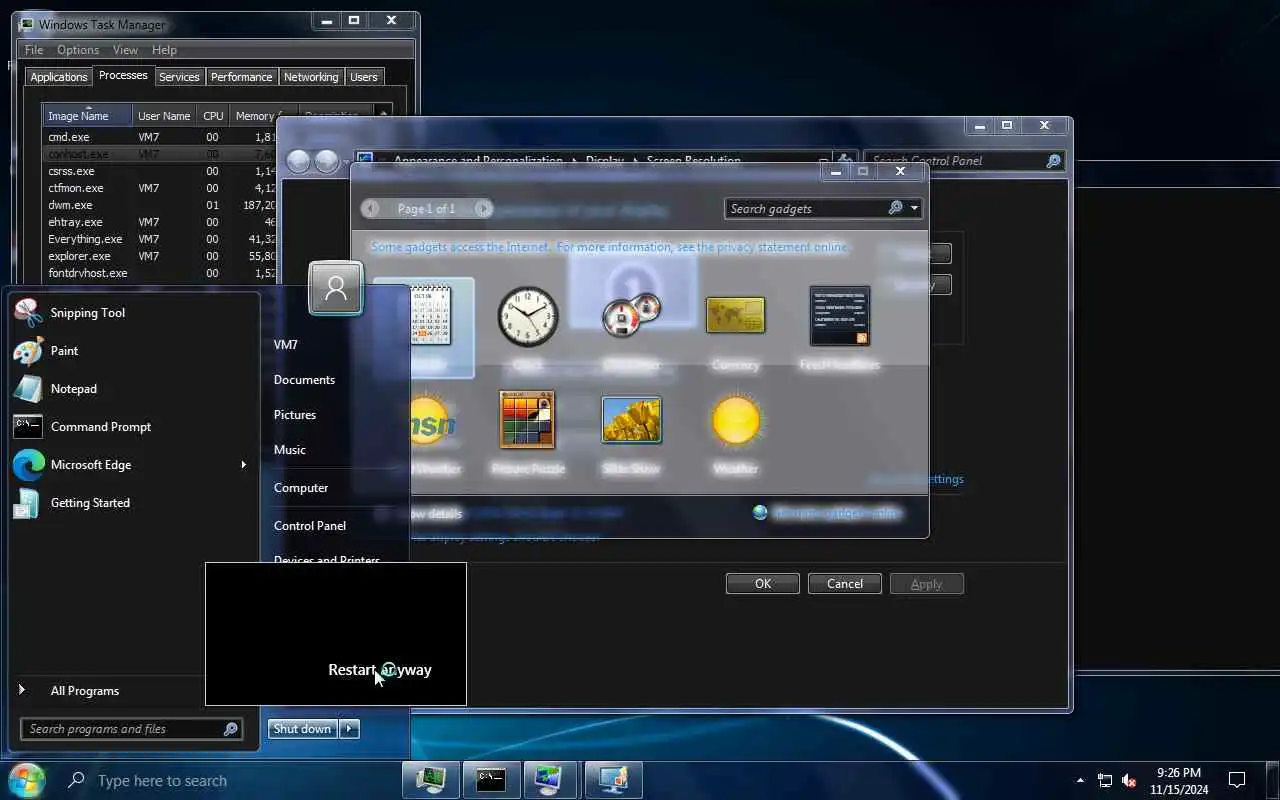Open the arrow next to Shut down
Viewport: 1280px width, 800px height.
[349, 729]
